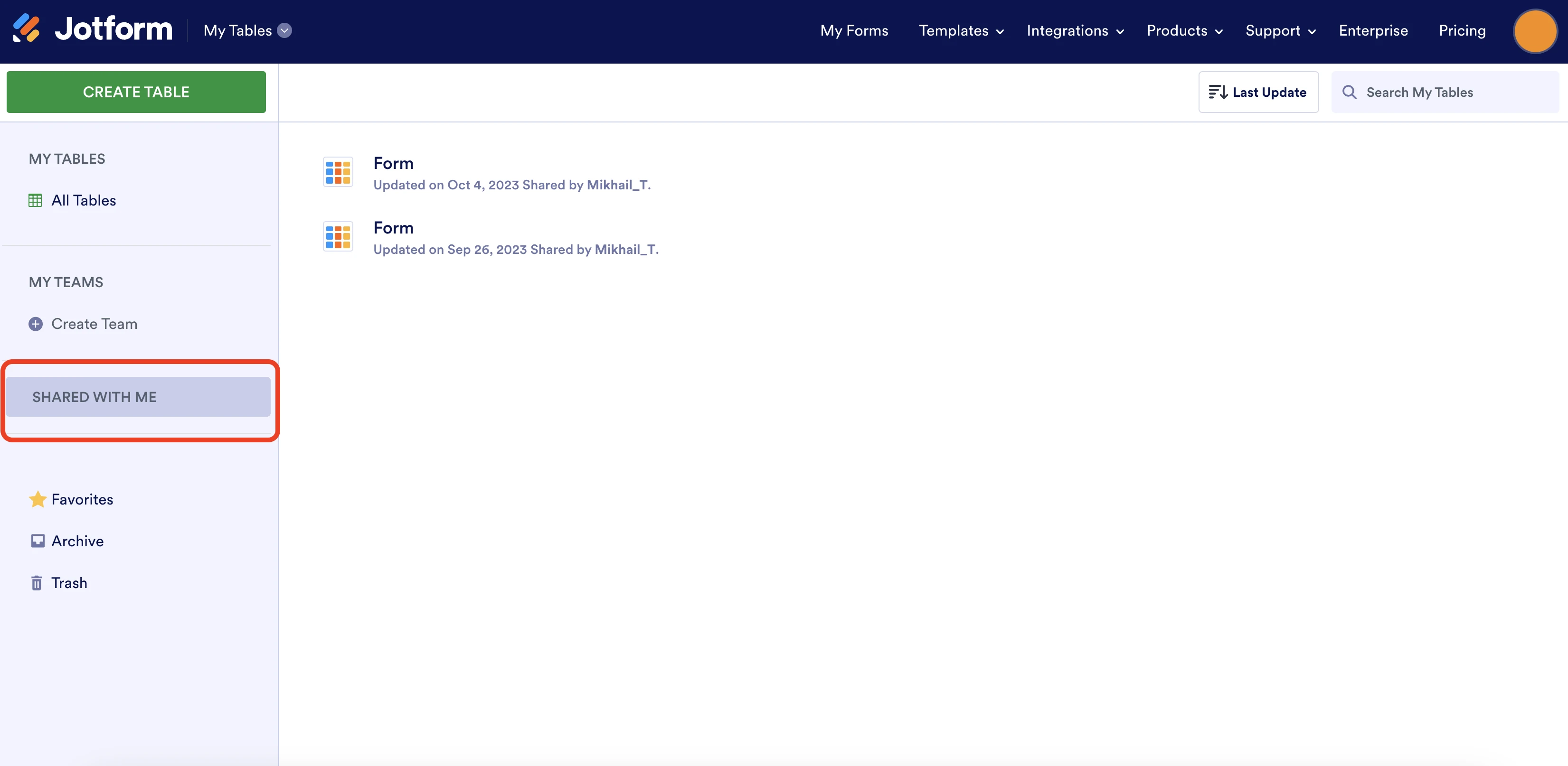Click the yellow Favorites star icon
1568x766 pixels.
pyautogui.click(x=38, y=499)
